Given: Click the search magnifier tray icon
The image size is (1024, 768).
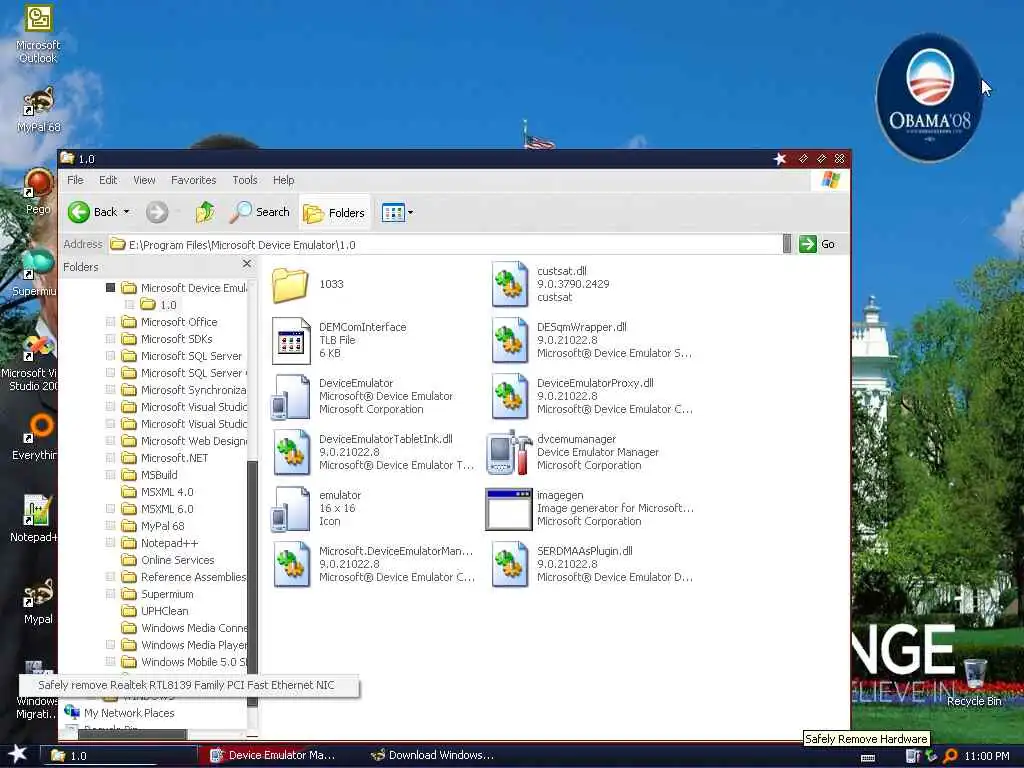Looking at the screenshot, I should point(950,756).
